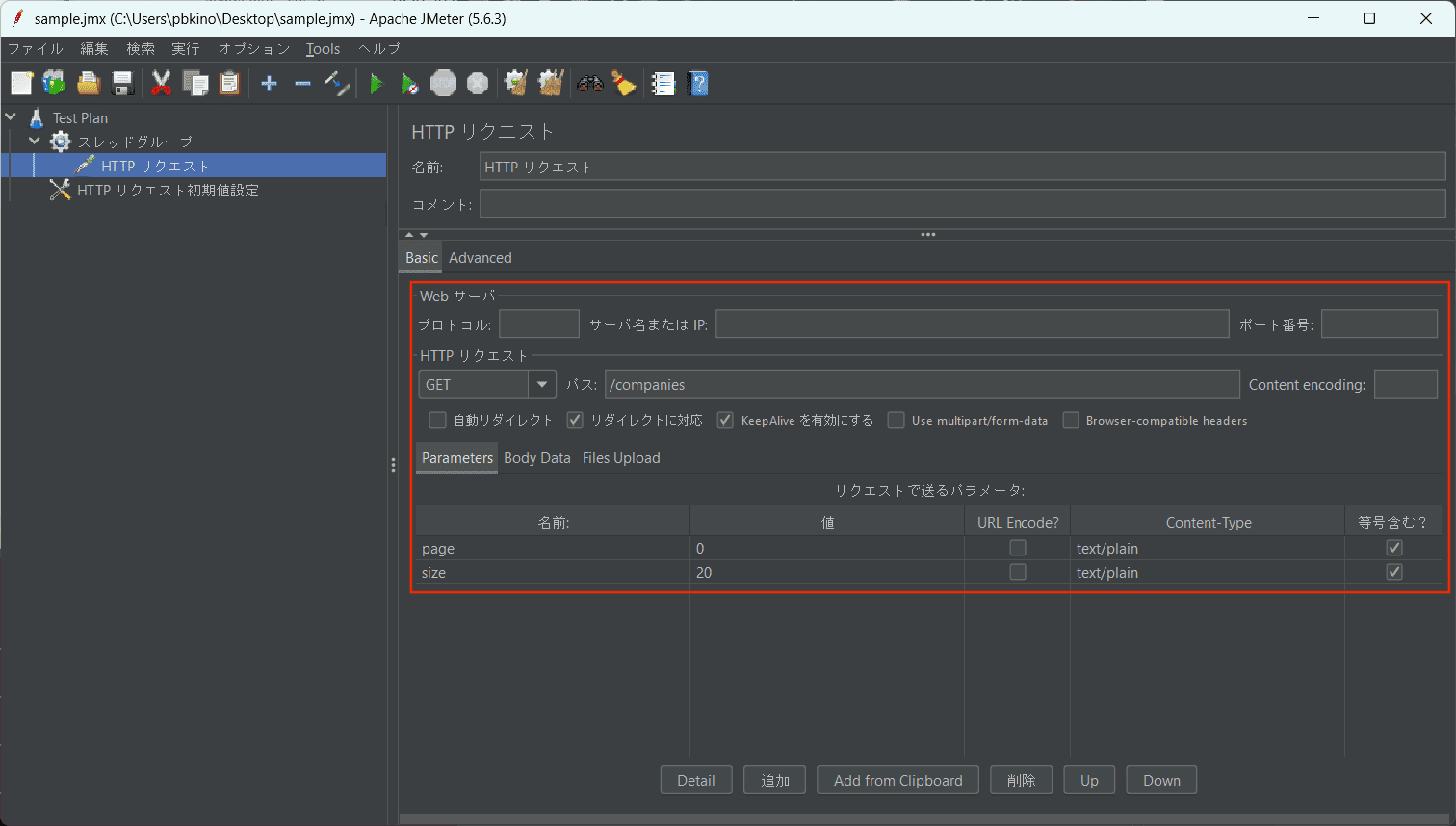
Task: Switch to the Files Upload tab
Action: [621, 458]
